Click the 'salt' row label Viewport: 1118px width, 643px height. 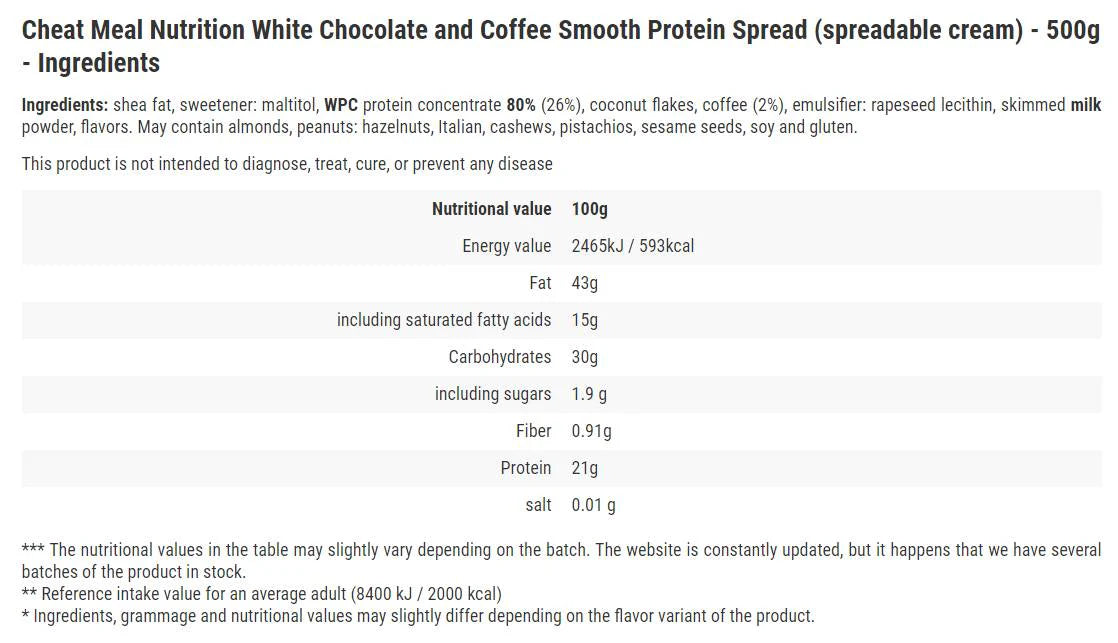[x=538, y=505]
